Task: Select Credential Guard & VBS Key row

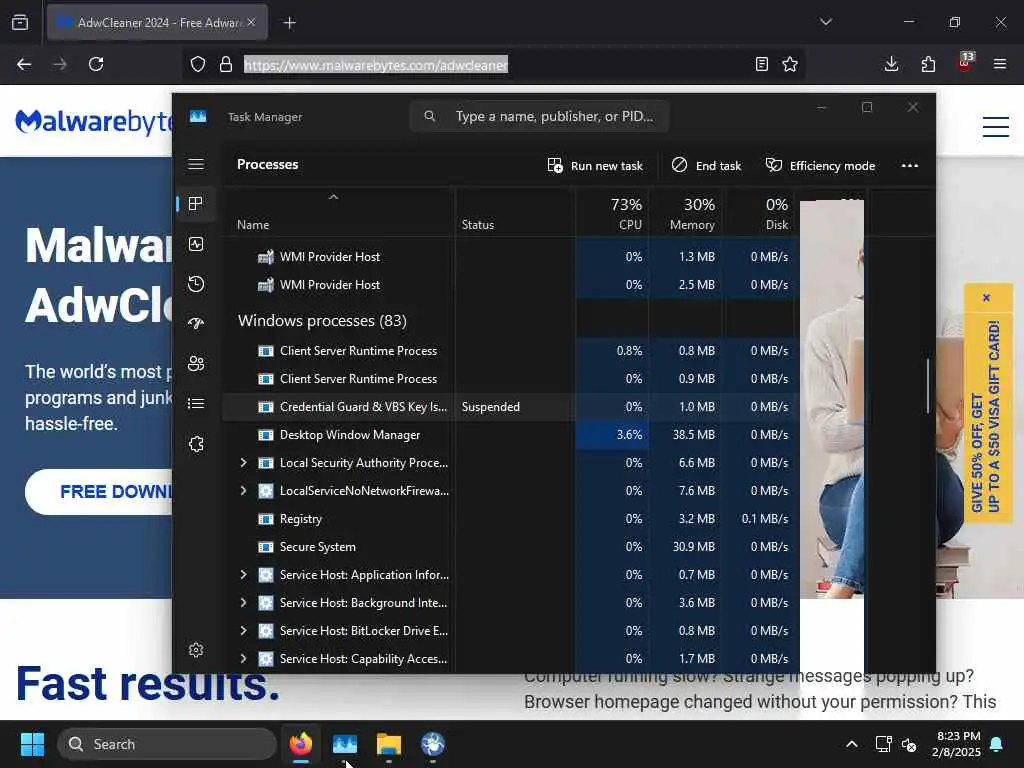Action: pos(511,407)
